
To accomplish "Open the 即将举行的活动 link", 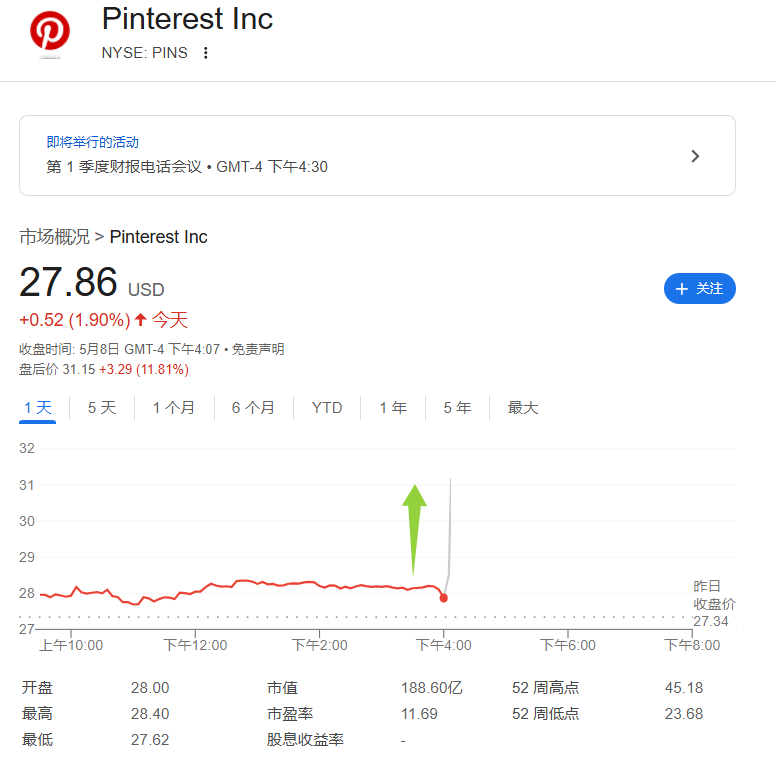I will [93, 143].
